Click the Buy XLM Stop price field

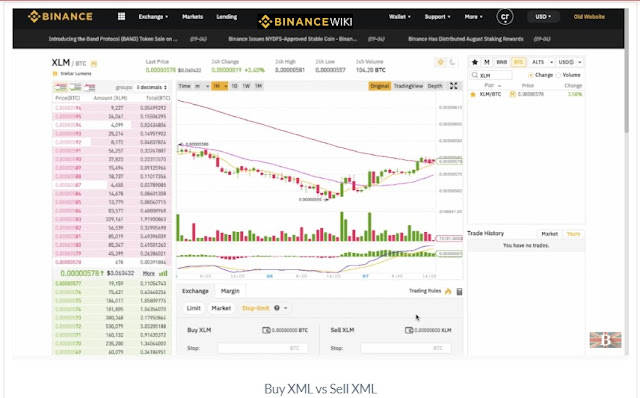click(x=262, y=348)
